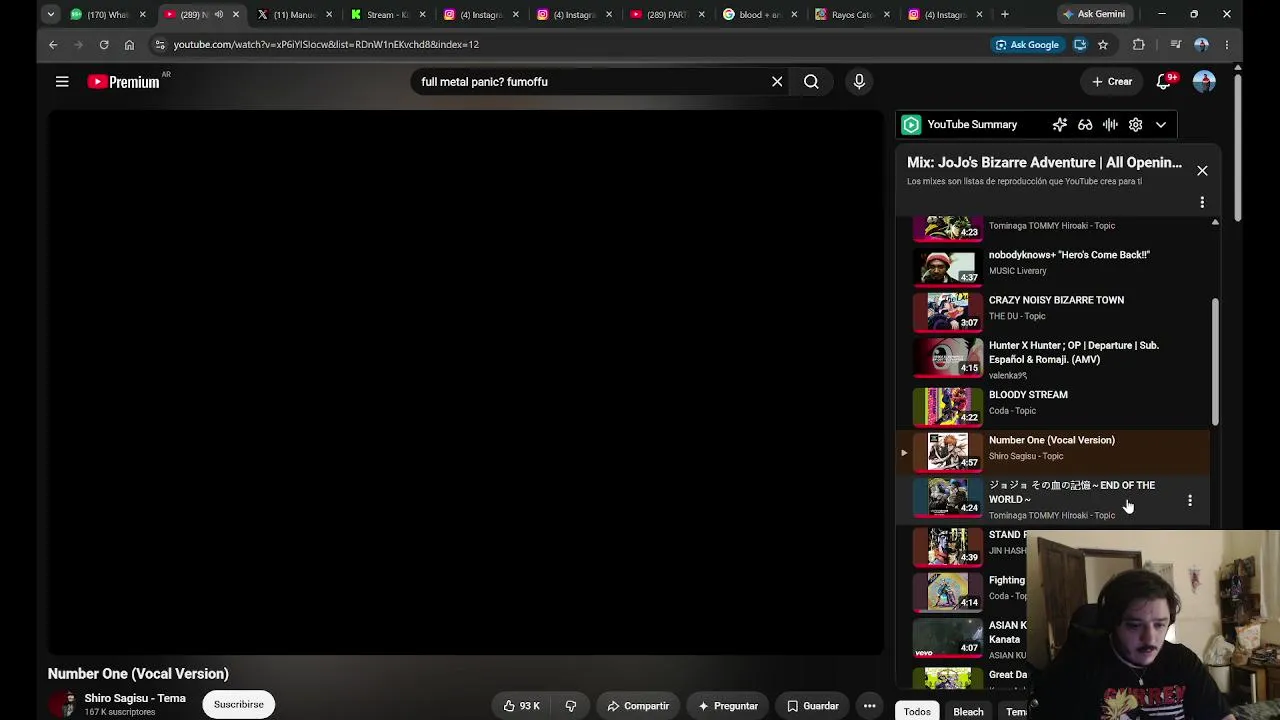Click the Crear button
Viewport: 1280px width, 720px height.
(x=1112, y=82)
